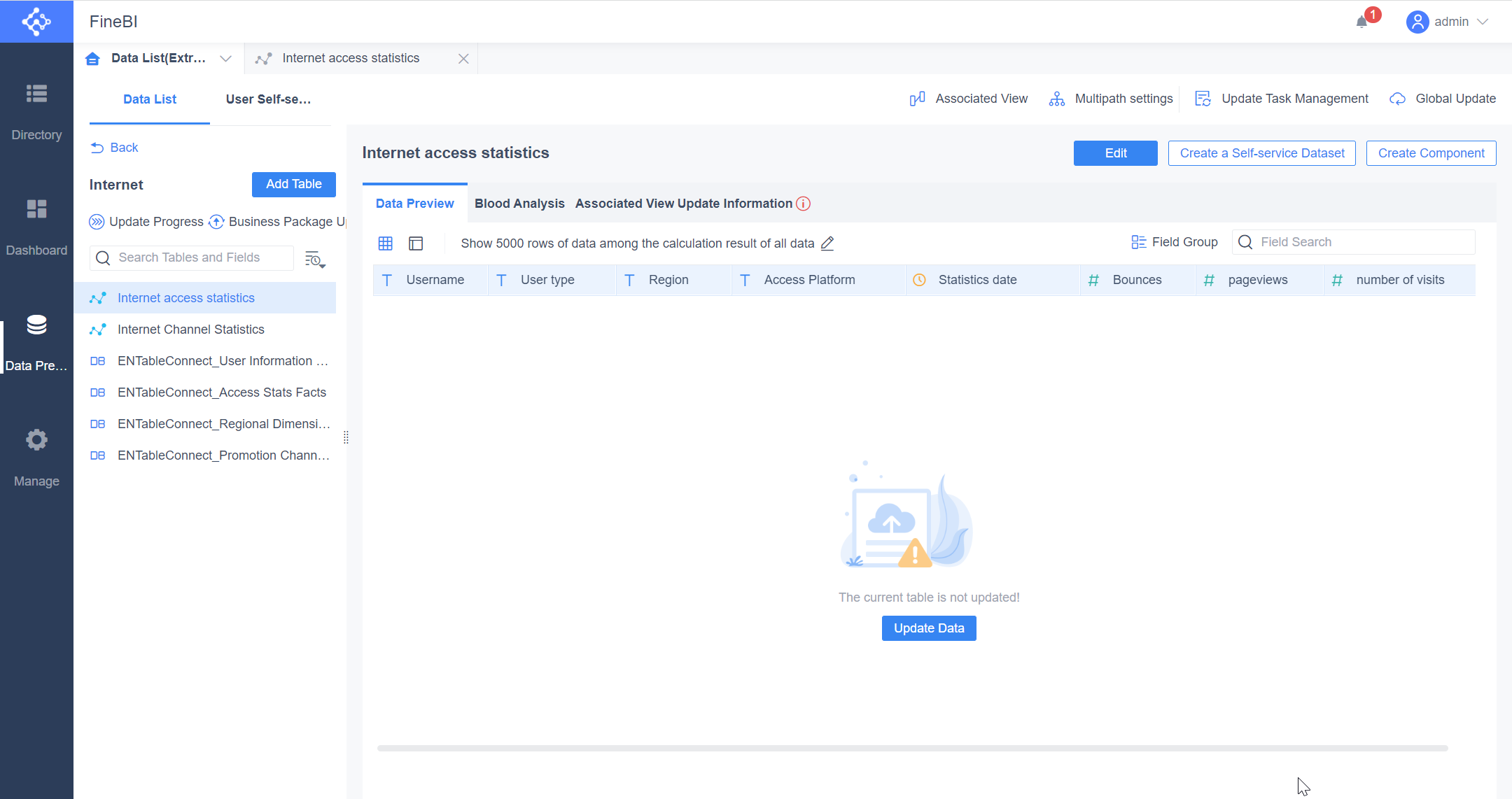Click Create Component button

coord(1431,153)
